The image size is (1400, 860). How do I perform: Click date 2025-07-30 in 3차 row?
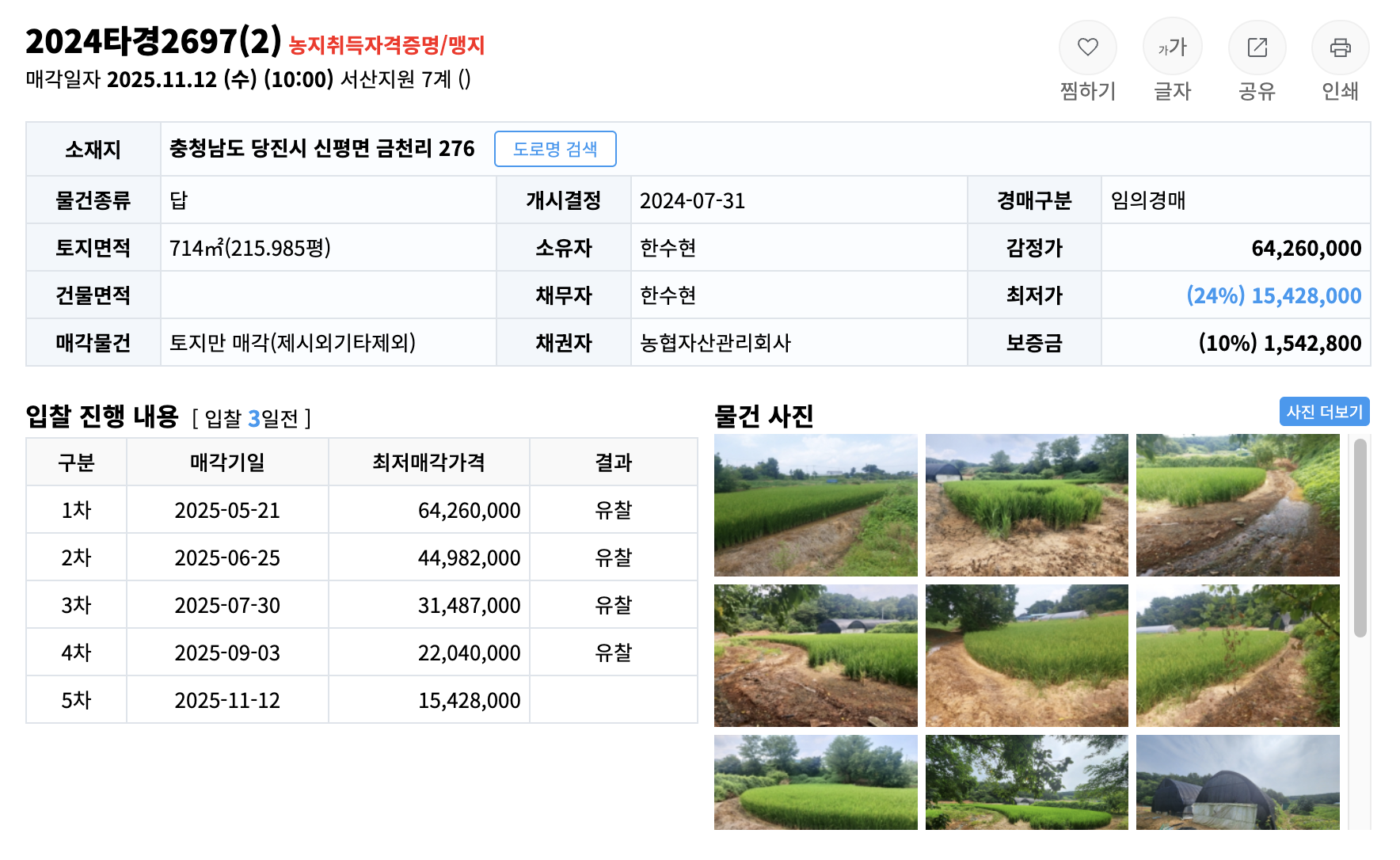227,606
